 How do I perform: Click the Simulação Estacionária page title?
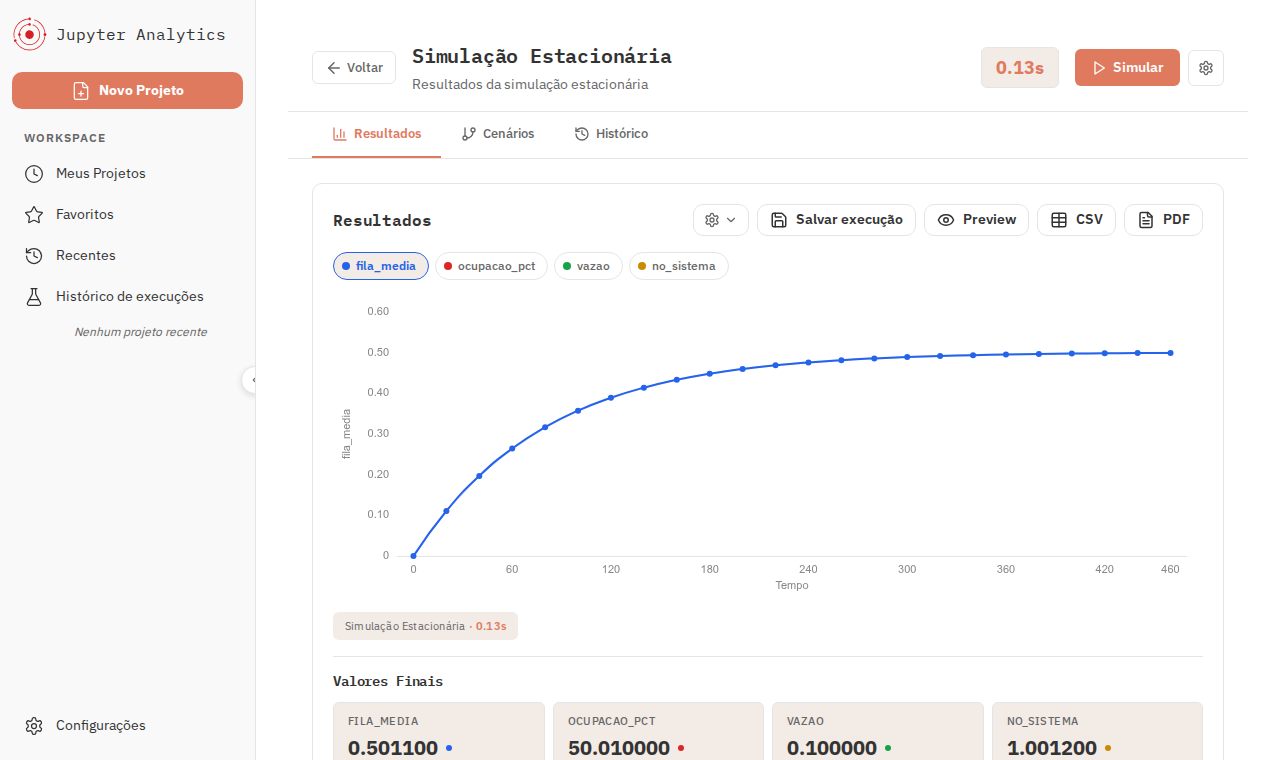(x=542, y=56)
